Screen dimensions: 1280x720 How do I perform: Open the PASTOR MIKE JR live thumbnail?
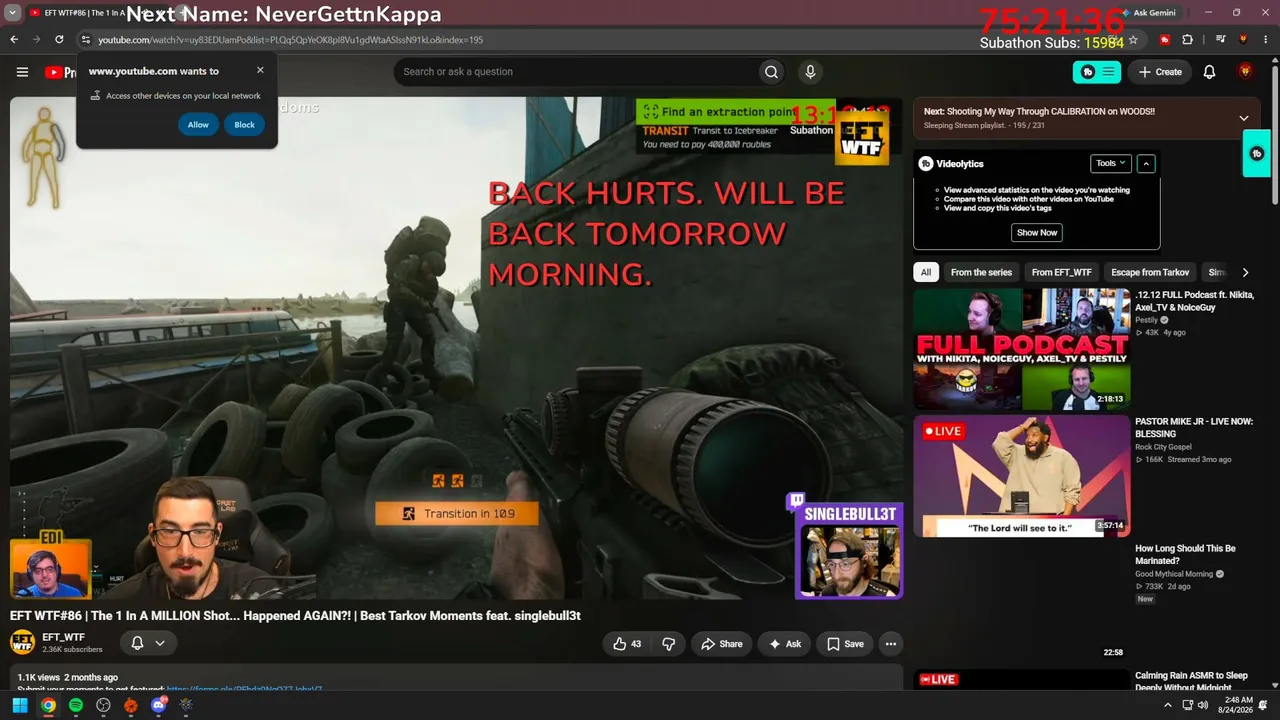(1022, 476)
